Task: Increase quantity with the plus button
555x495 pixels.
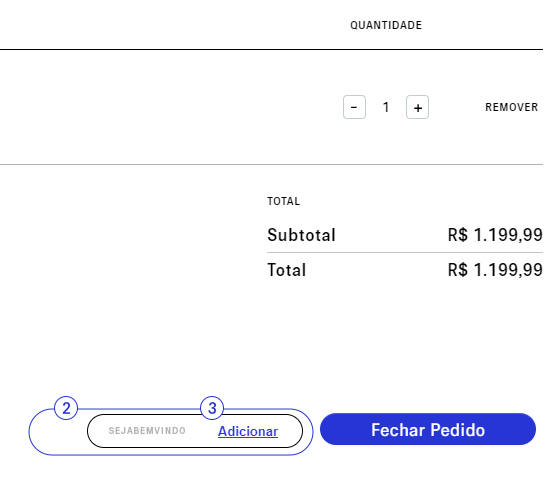Action: click(x=417, y=107)
